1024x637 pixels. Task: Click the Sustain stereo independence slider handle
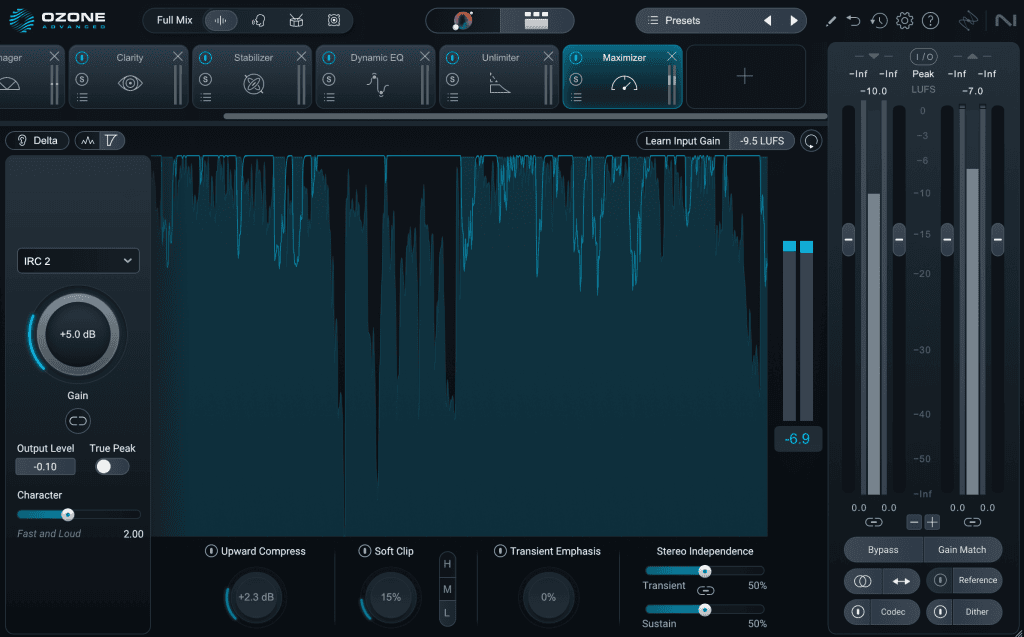coord(705,610)
